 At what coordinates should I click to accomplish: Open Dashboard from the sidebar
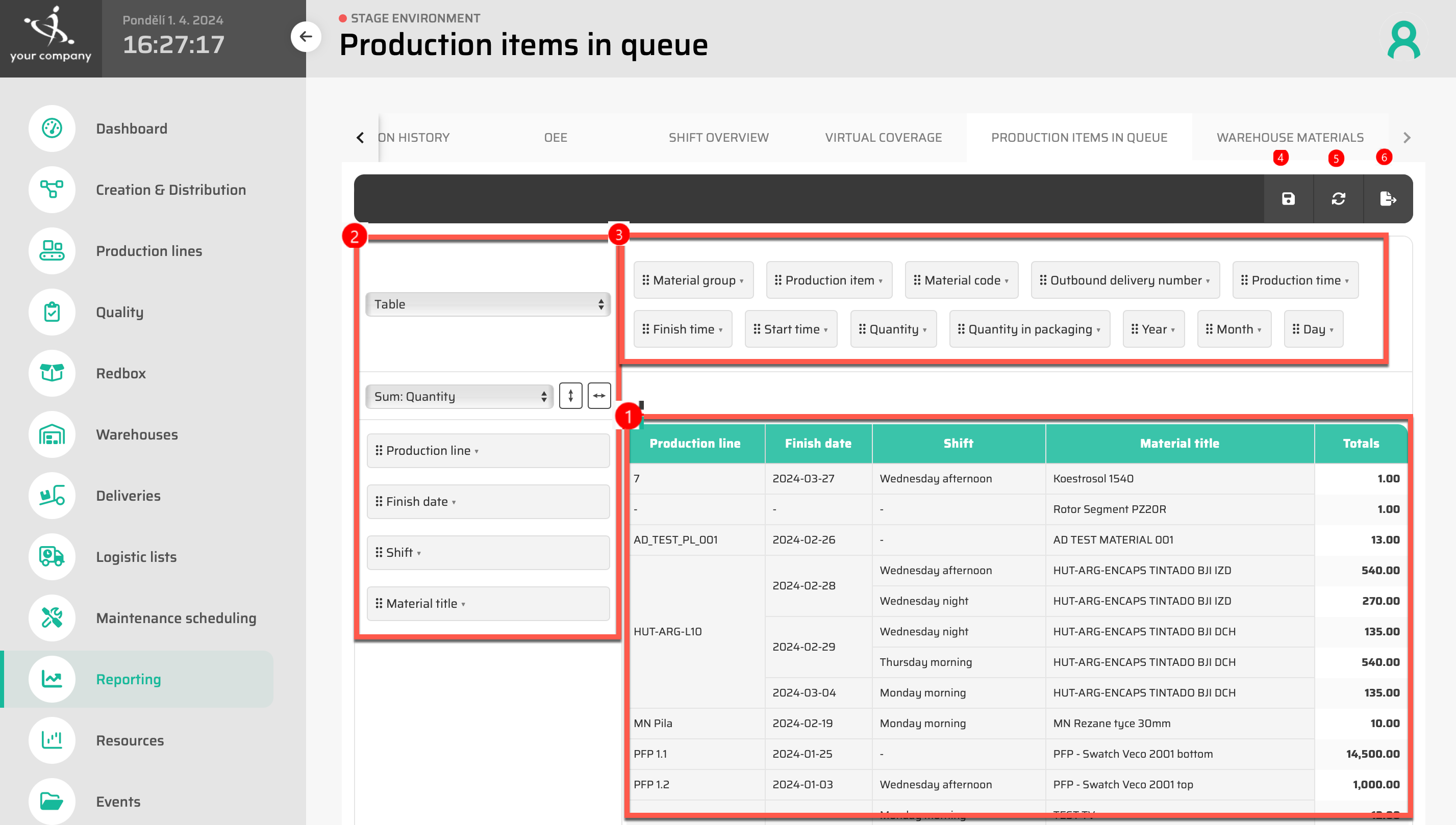[x=131, y=128]
